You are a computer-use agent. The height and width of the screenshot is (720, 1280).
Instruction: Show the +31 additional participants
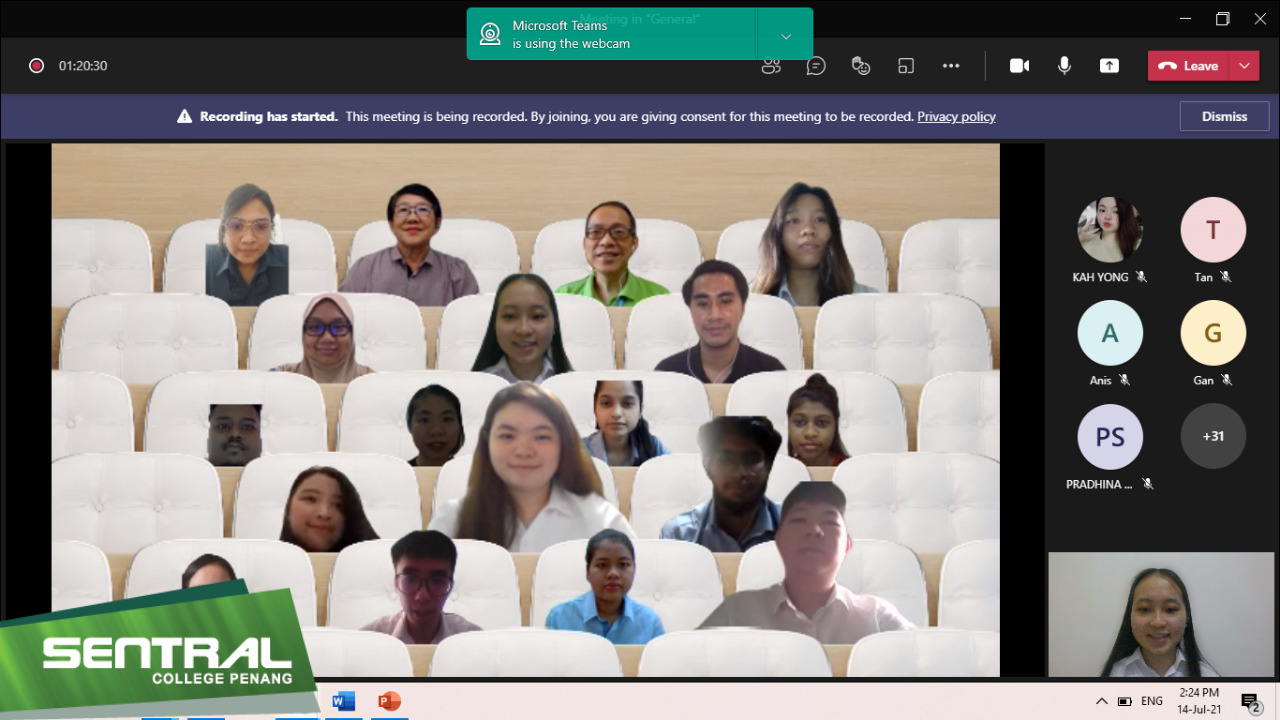tap(1213, 436)
